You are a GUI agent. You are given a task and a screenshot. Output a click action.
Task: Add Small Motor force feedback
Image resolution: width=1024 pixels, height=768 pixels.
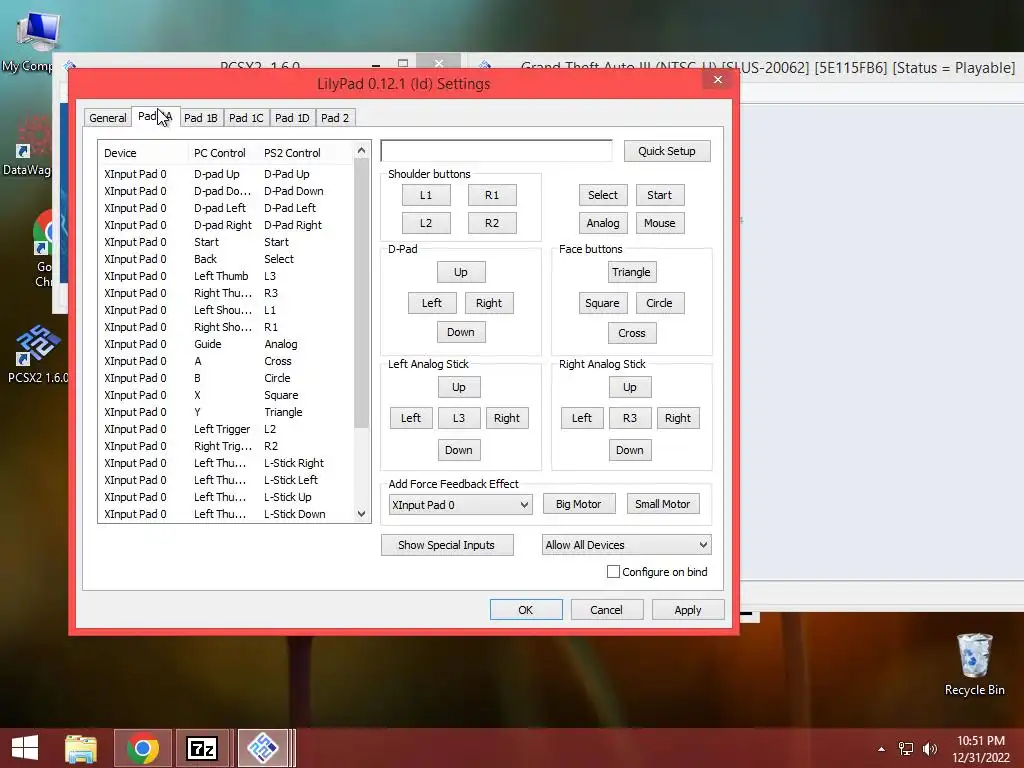point(663,504)
